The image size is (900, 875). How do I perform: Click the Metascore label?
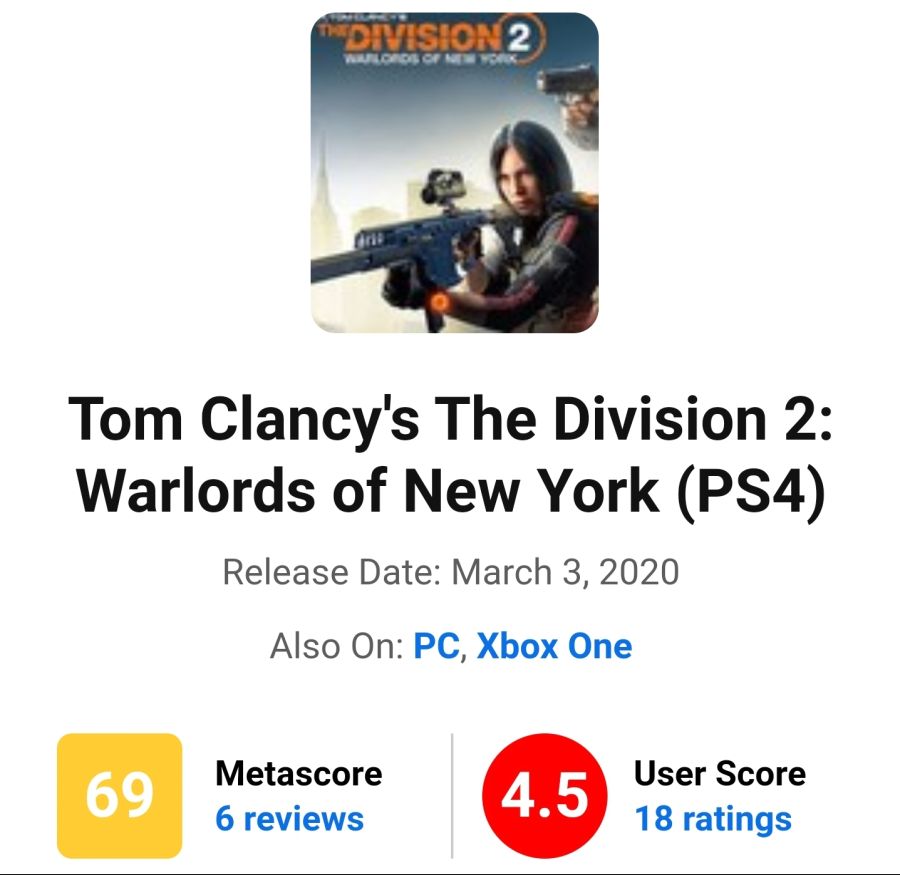pyautogui.click(x=298, y=773)
